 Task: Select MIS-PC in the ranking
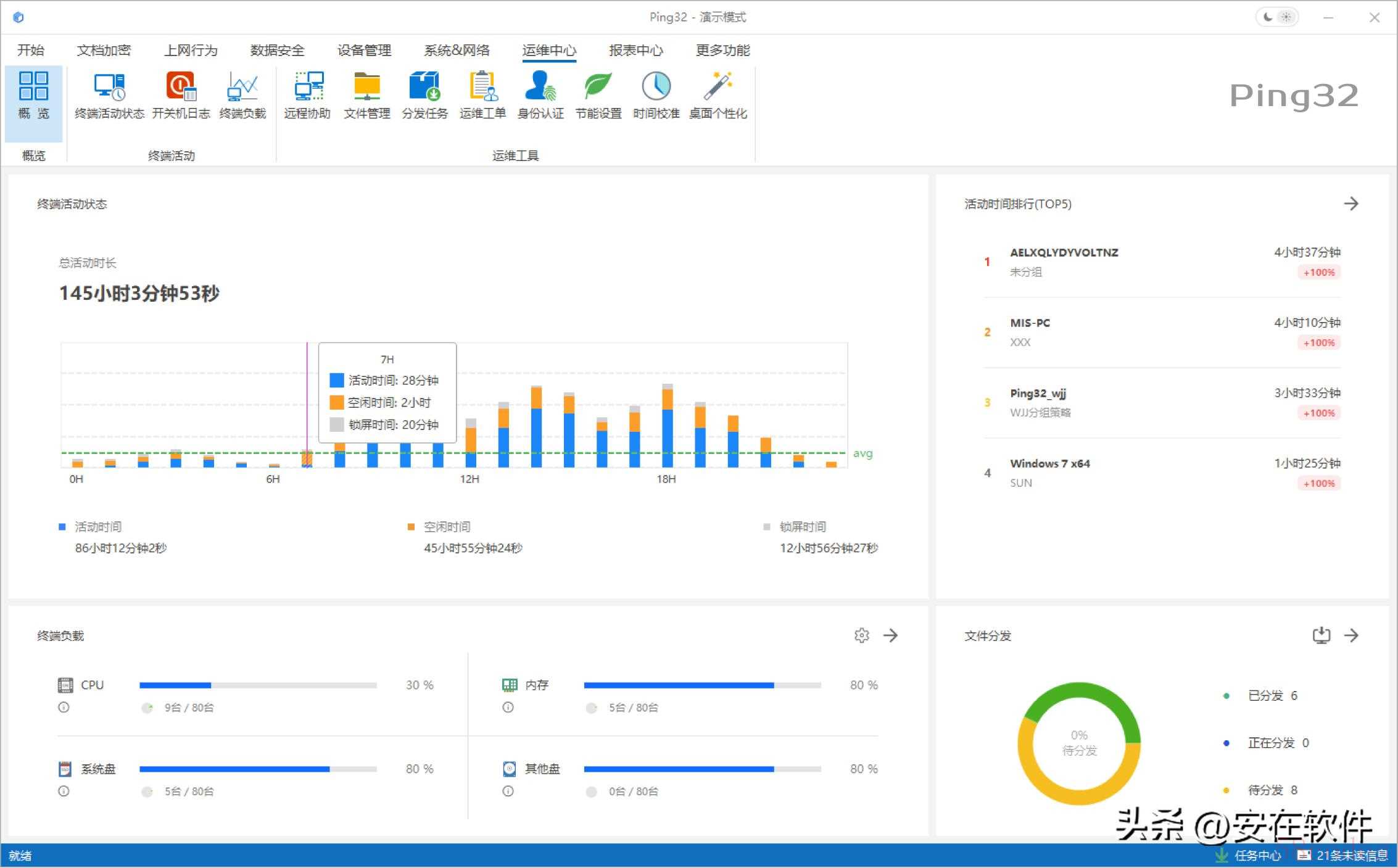coord(1162,333)
